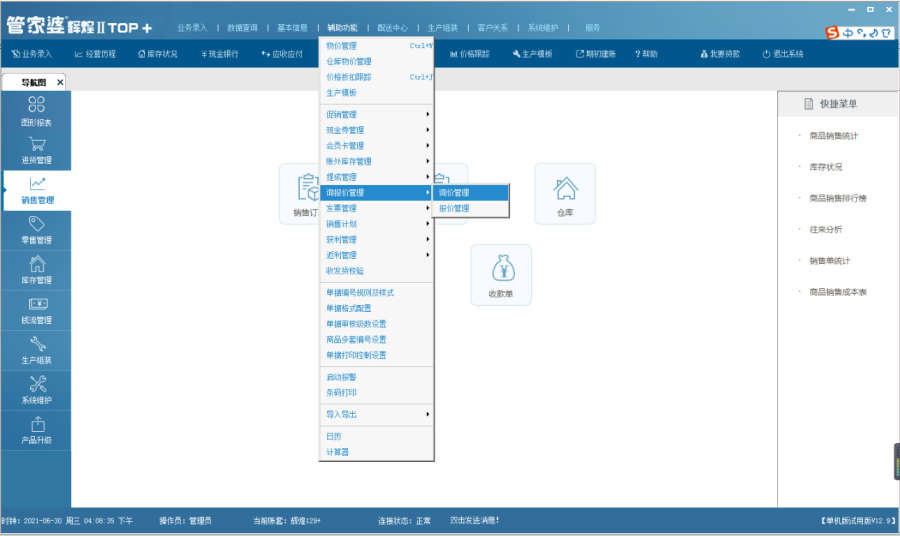This screenshot has width=900, height=536.
Task: Click the 产品升级 upload icon
Action: click(x=36, y=430)
